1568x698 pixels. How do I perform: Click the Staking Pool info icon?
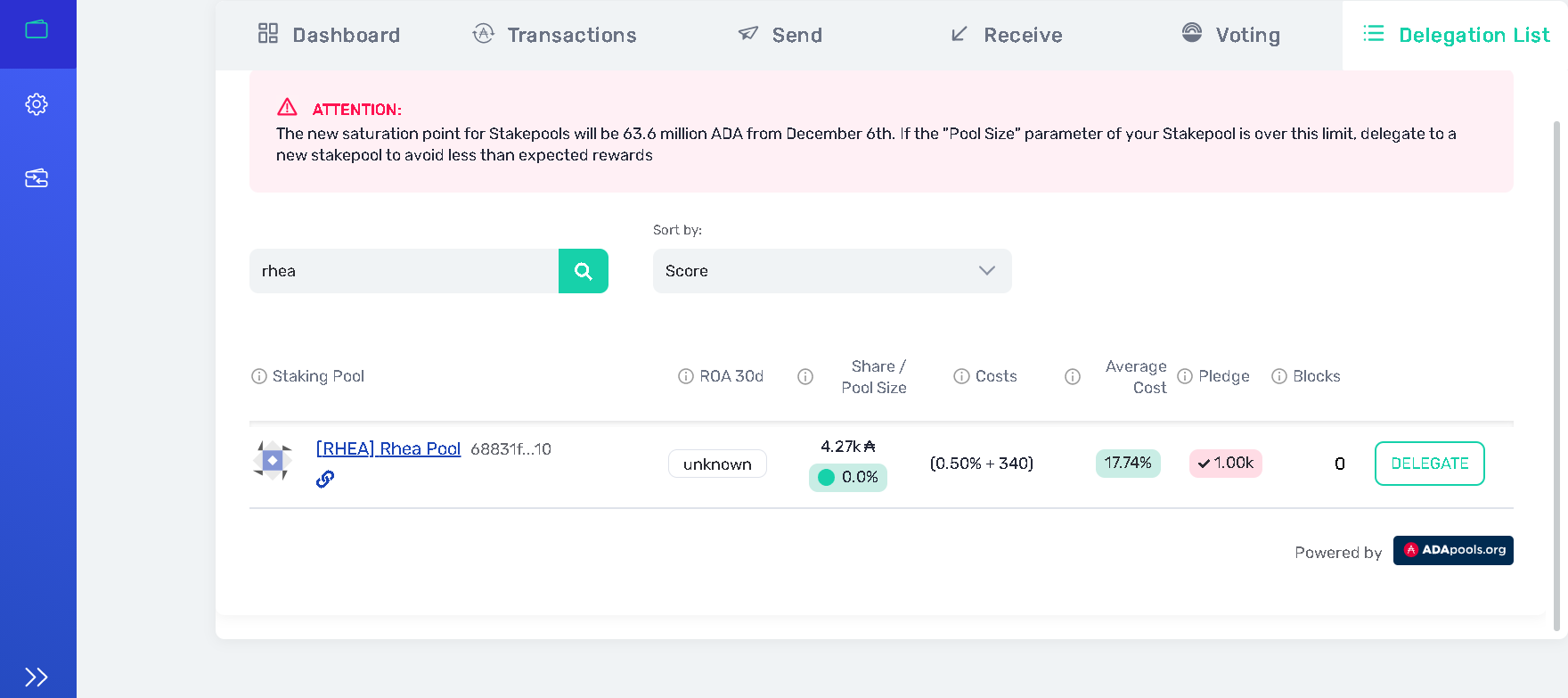[259, 376]
